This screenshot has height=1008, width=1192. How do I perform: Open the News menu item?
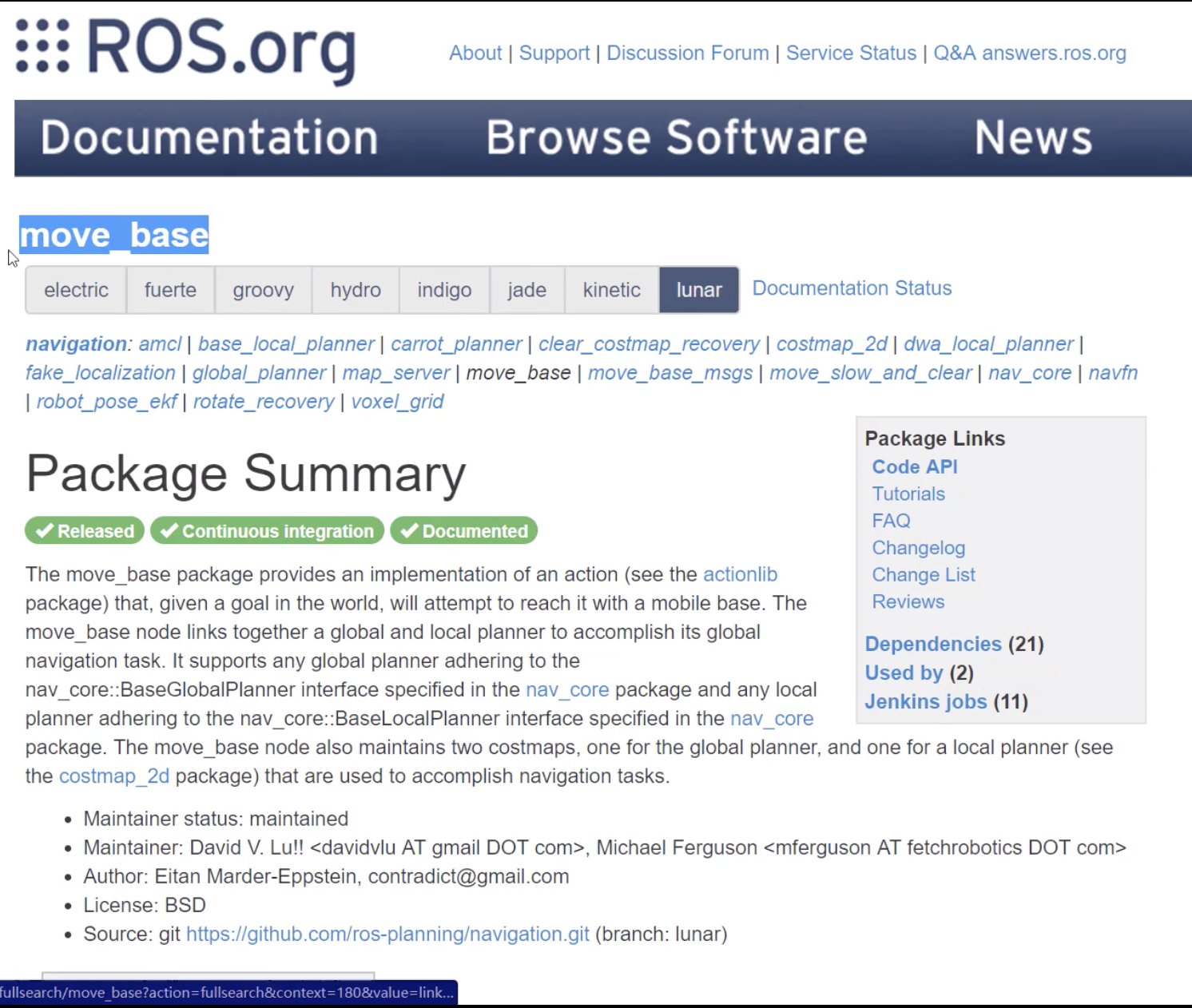coord(1033,137)
